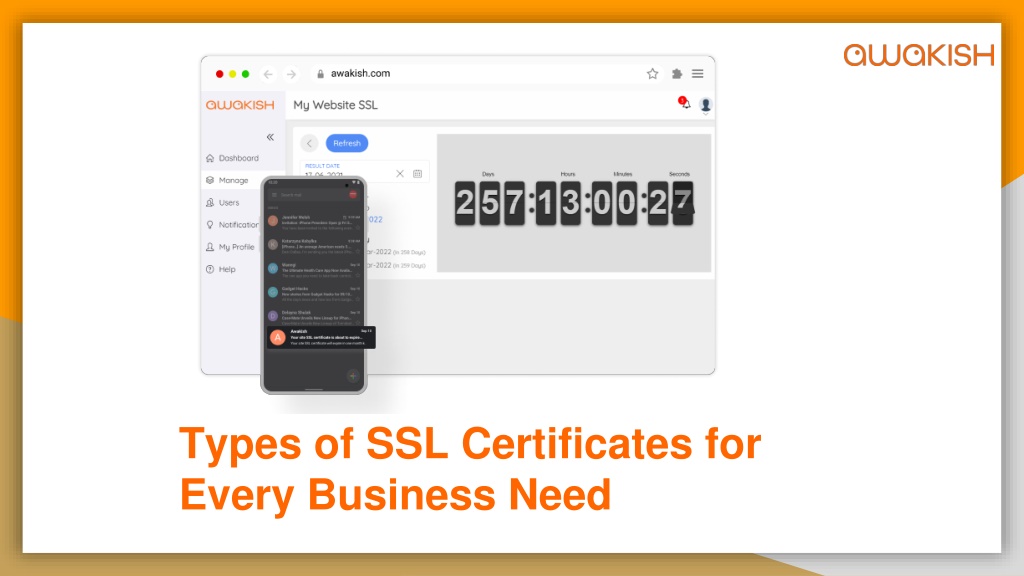
Task: Tap the orange 'A' Awakish sender avatar
Action: [x=278, y=337]
